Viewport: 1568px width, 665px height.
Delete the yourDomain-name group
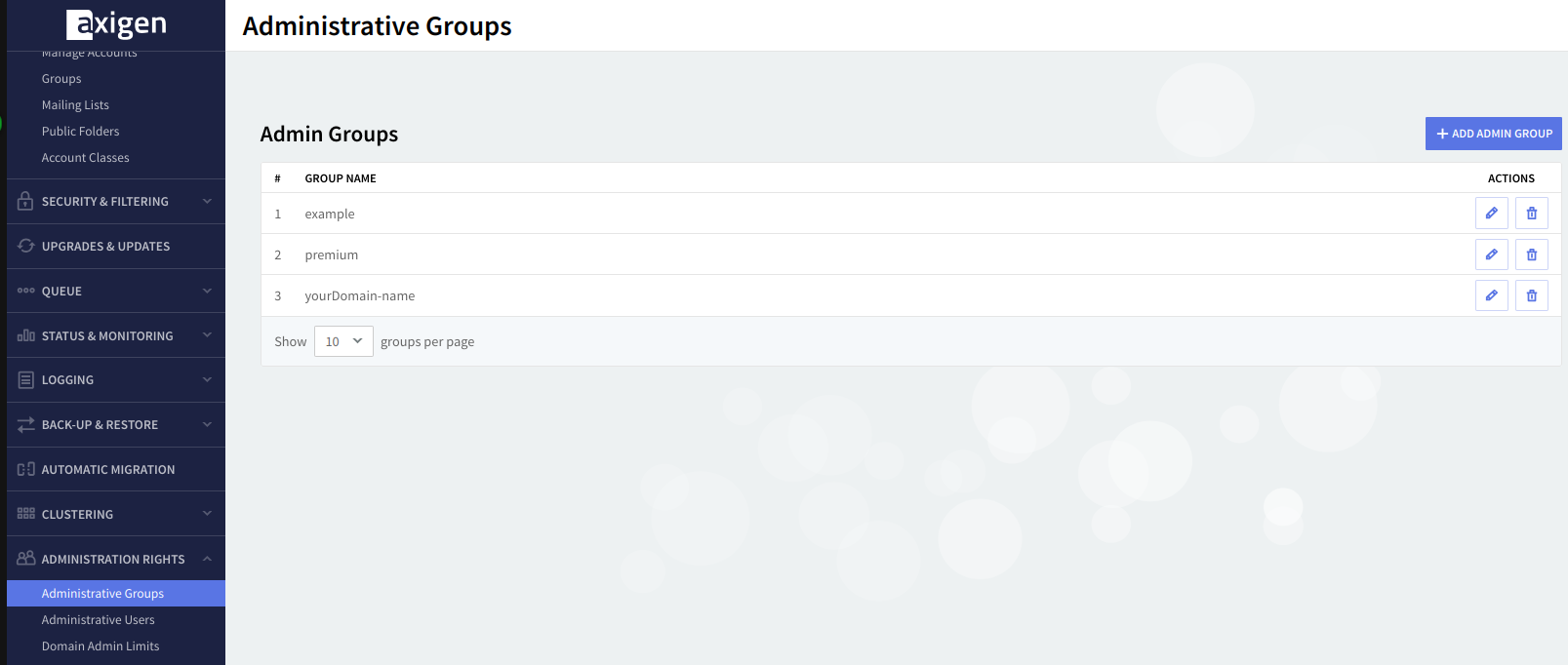[1531, 295]
